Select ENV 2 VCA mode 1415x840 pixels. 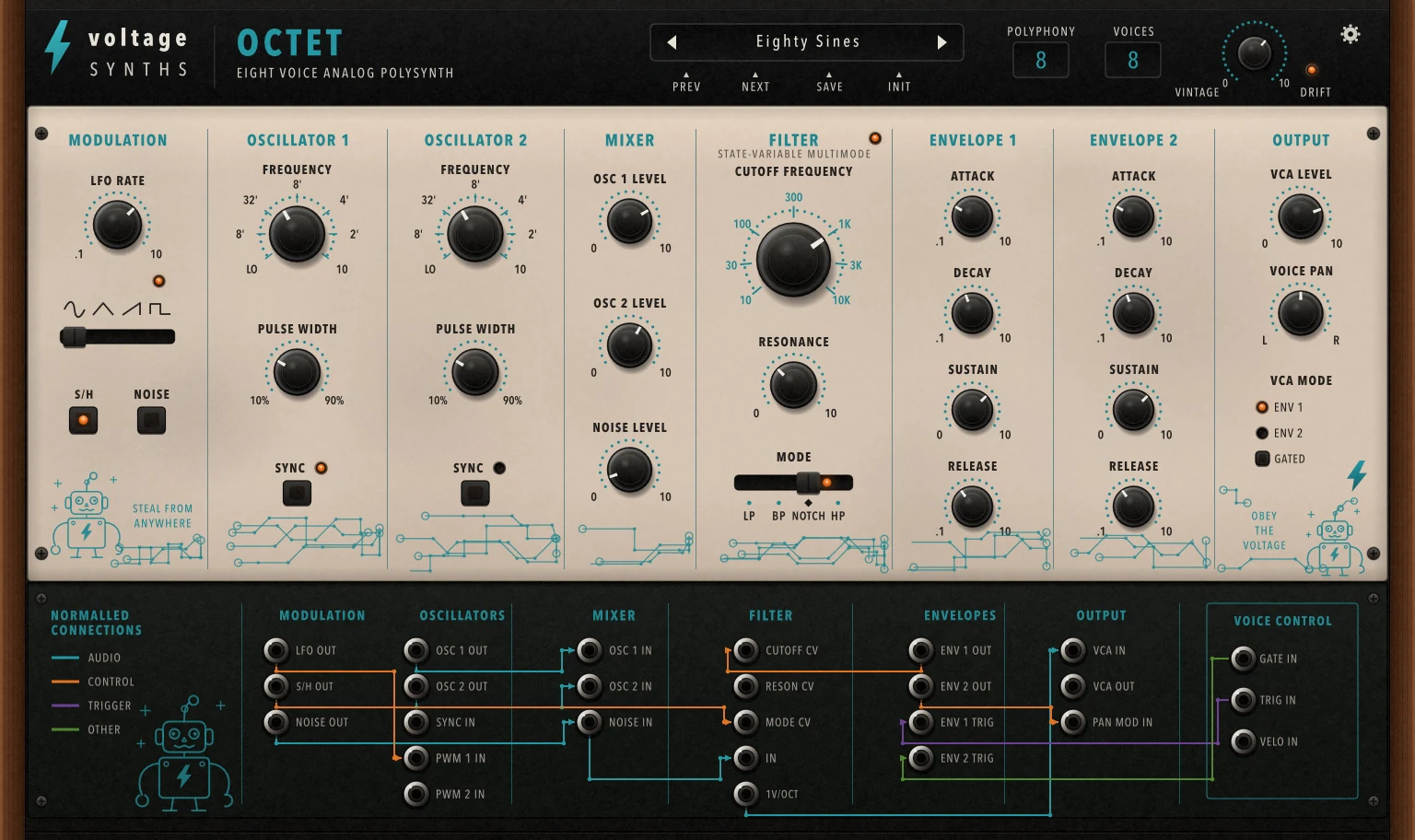click(1262, 433)
